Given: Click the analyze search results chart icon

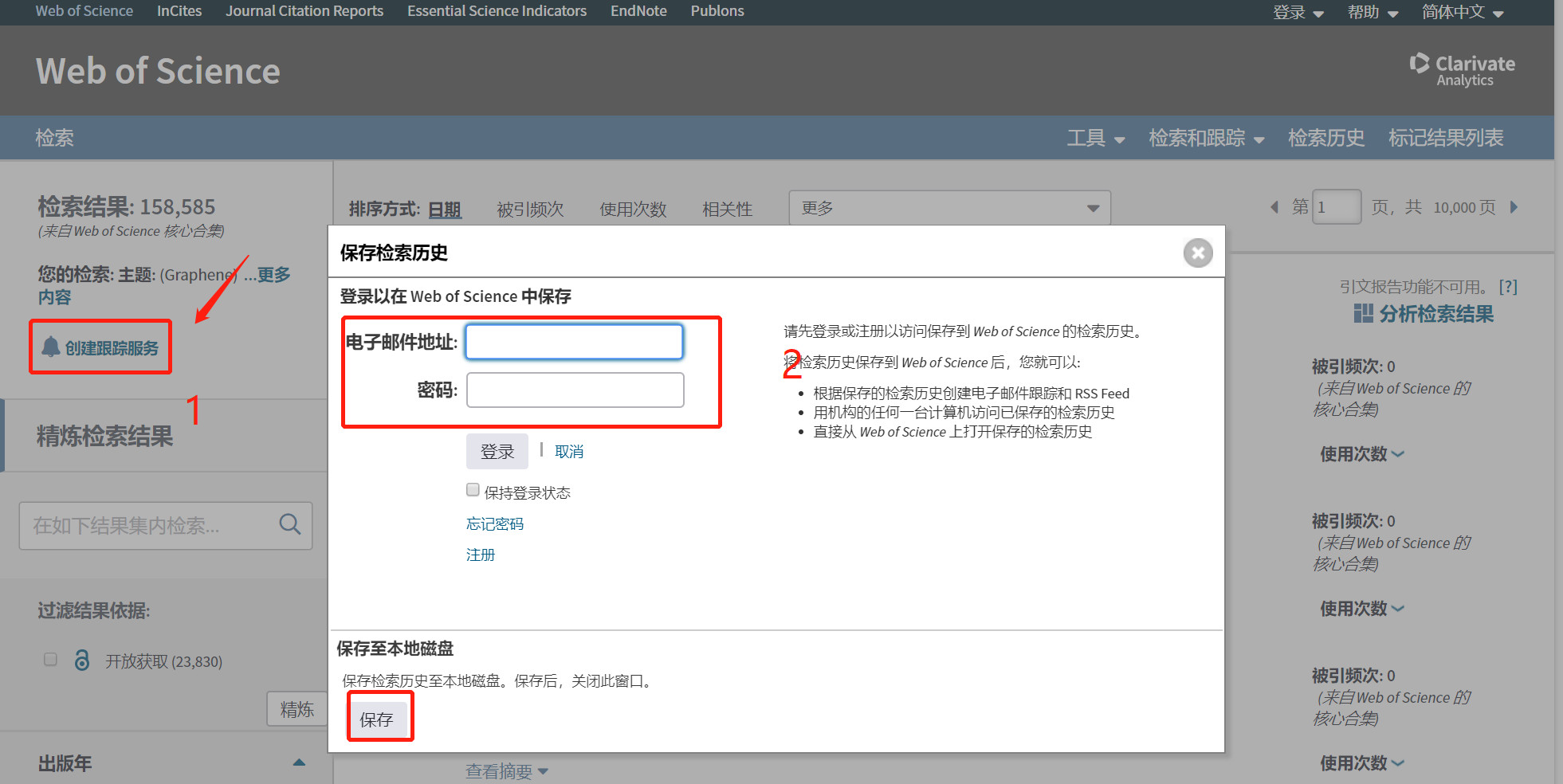Looking at the screenshot, I should click(1363, 313).
